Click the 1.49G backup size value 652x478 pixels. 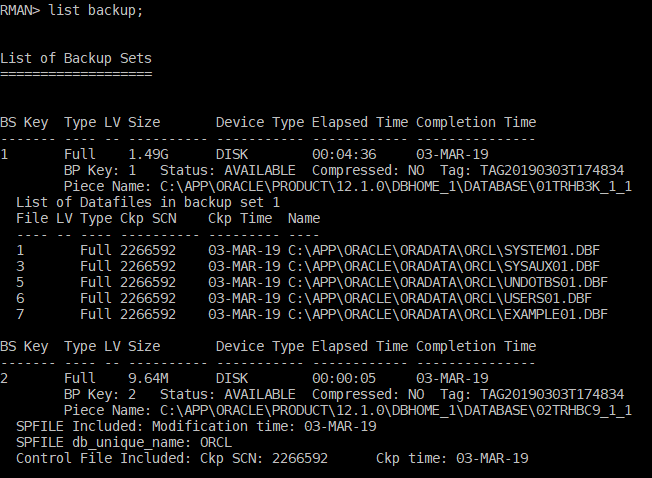148,154
